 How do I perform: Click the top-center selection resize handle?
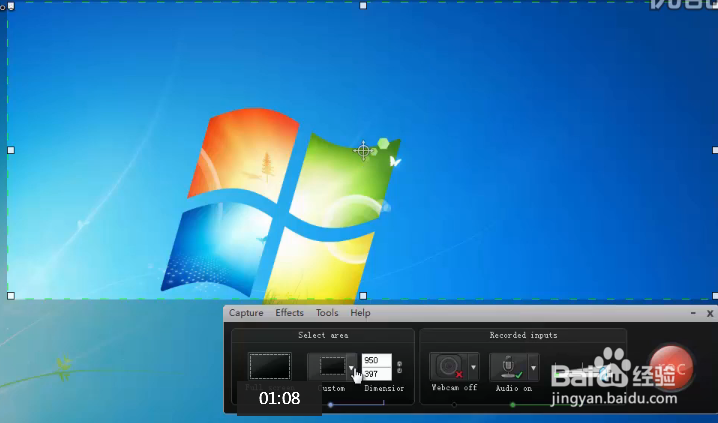pos(363,5)
